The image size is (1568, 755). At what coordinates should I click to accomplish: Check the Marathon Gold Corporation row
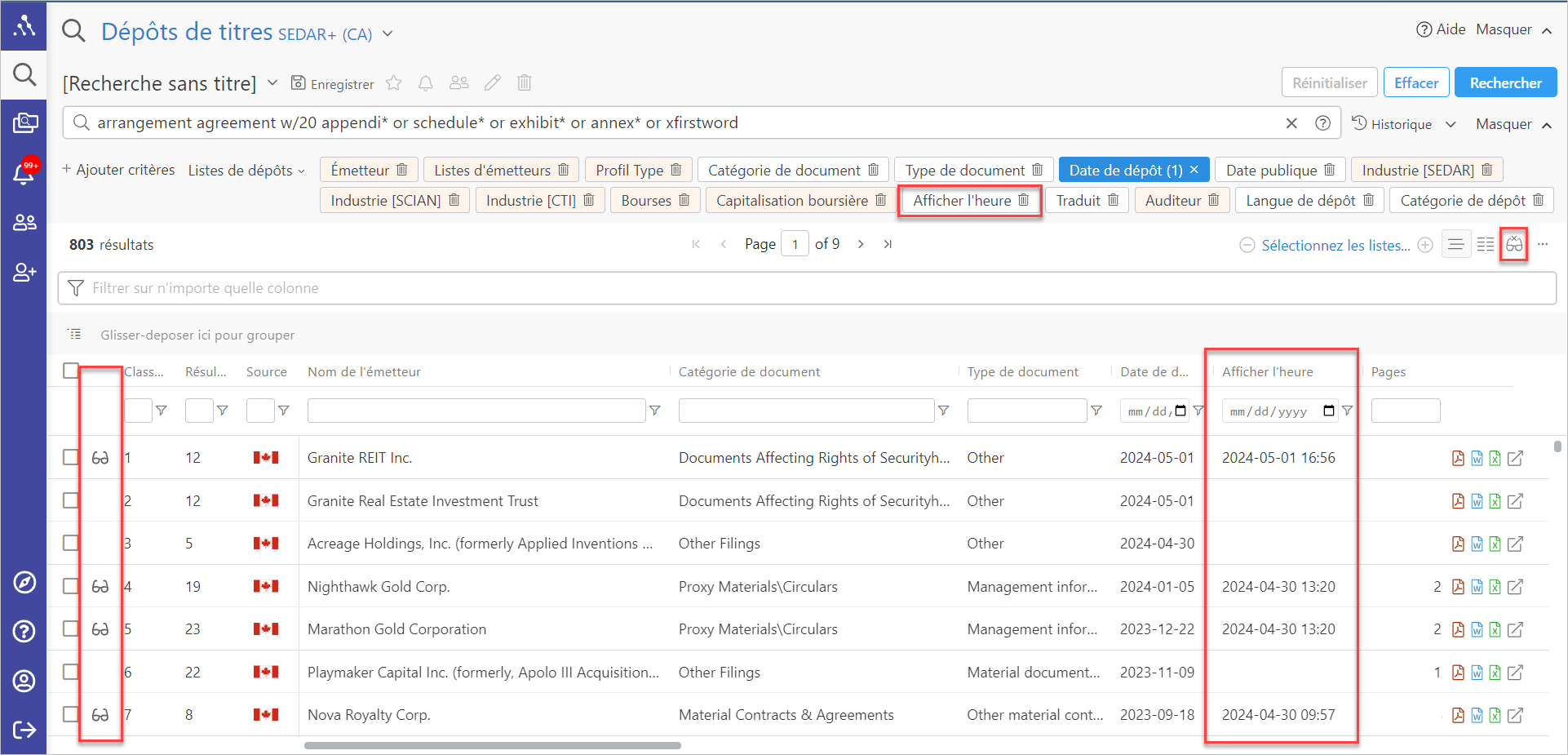(71, 628)
